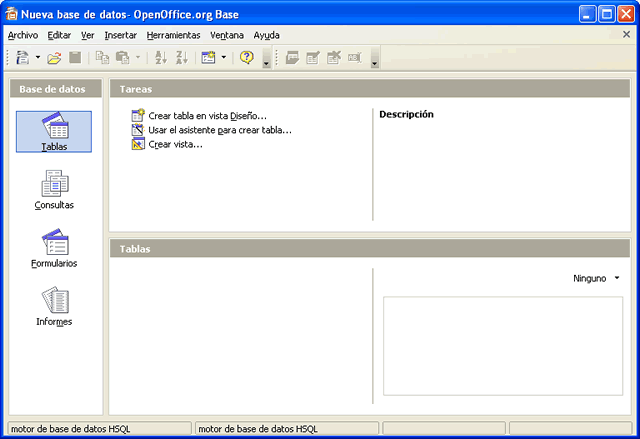Click the Paste toolbar icon
Viewport: 640px width, 439px height.
tap(122, 58)
